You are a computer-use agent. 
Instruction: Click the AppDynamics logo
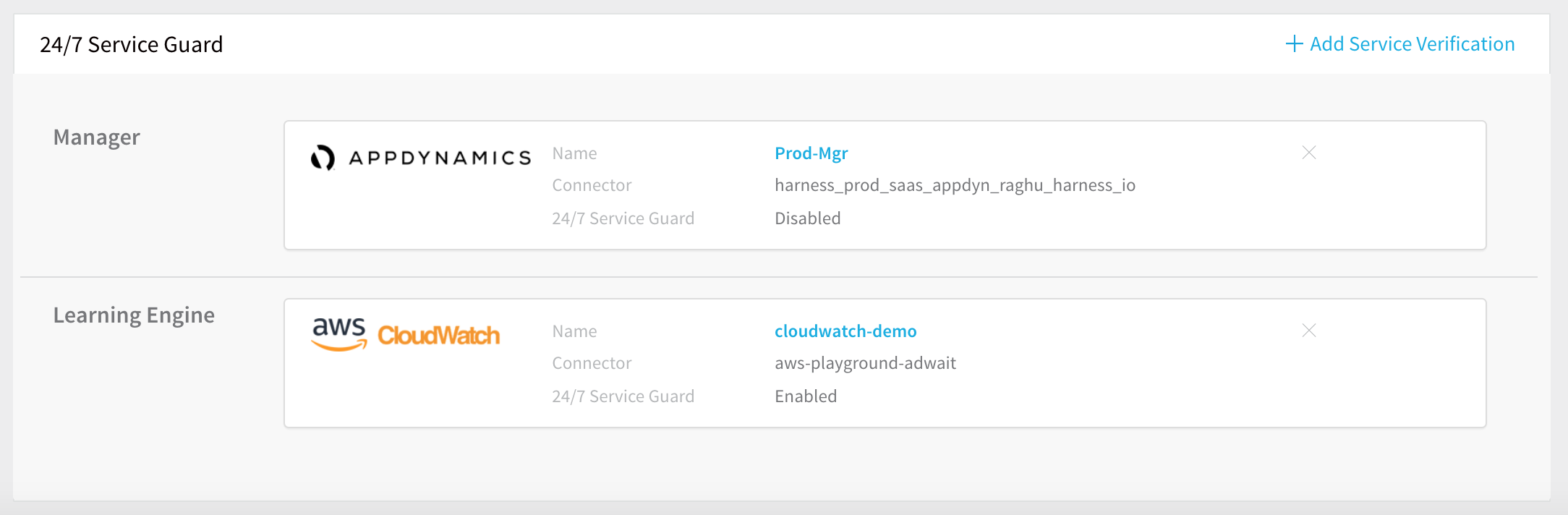pos(421,158)
